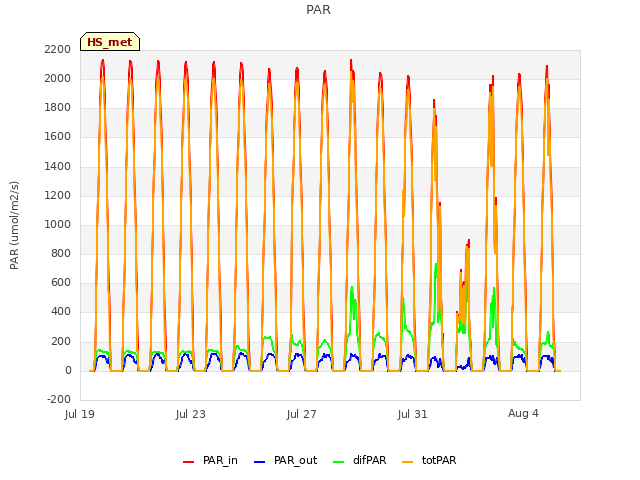Toggle the totPAR legend entry
The height and width of the screenshot is (480, 640).
pos(429,460)
